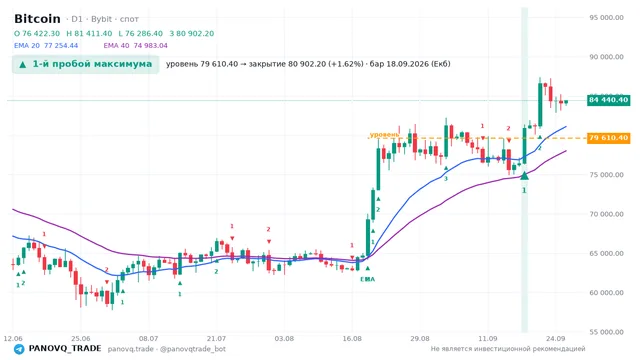Image resolution: width=640 pixels, height=360 pixels.
Task: Click the orange уровень label on the dashed line
Action: [384, 134]
